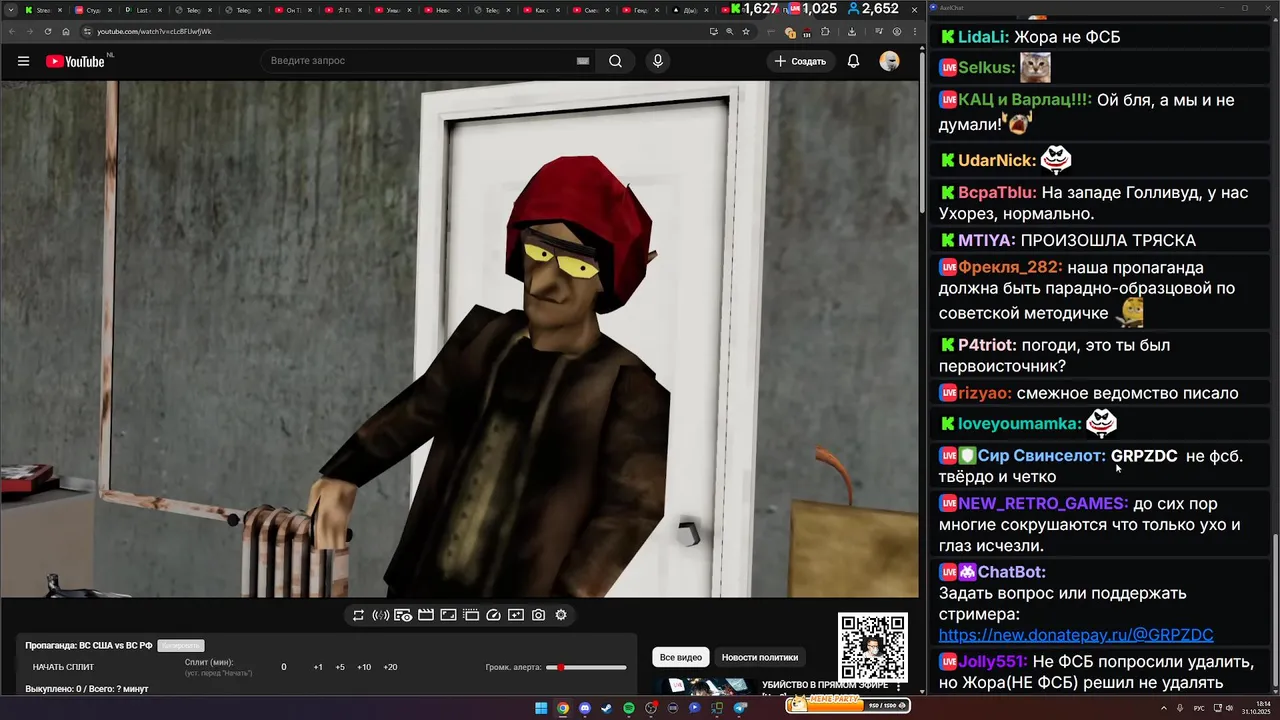Viewport: 1280px width, 720px height.
Task: Click username P4triot in chat
Action: point(988,345)
